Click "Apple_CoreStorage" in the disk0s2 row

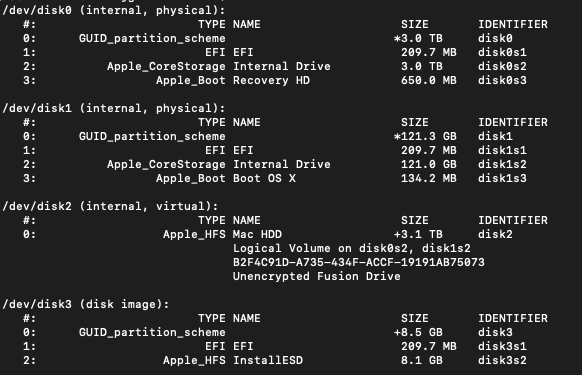tap(166, 66)
